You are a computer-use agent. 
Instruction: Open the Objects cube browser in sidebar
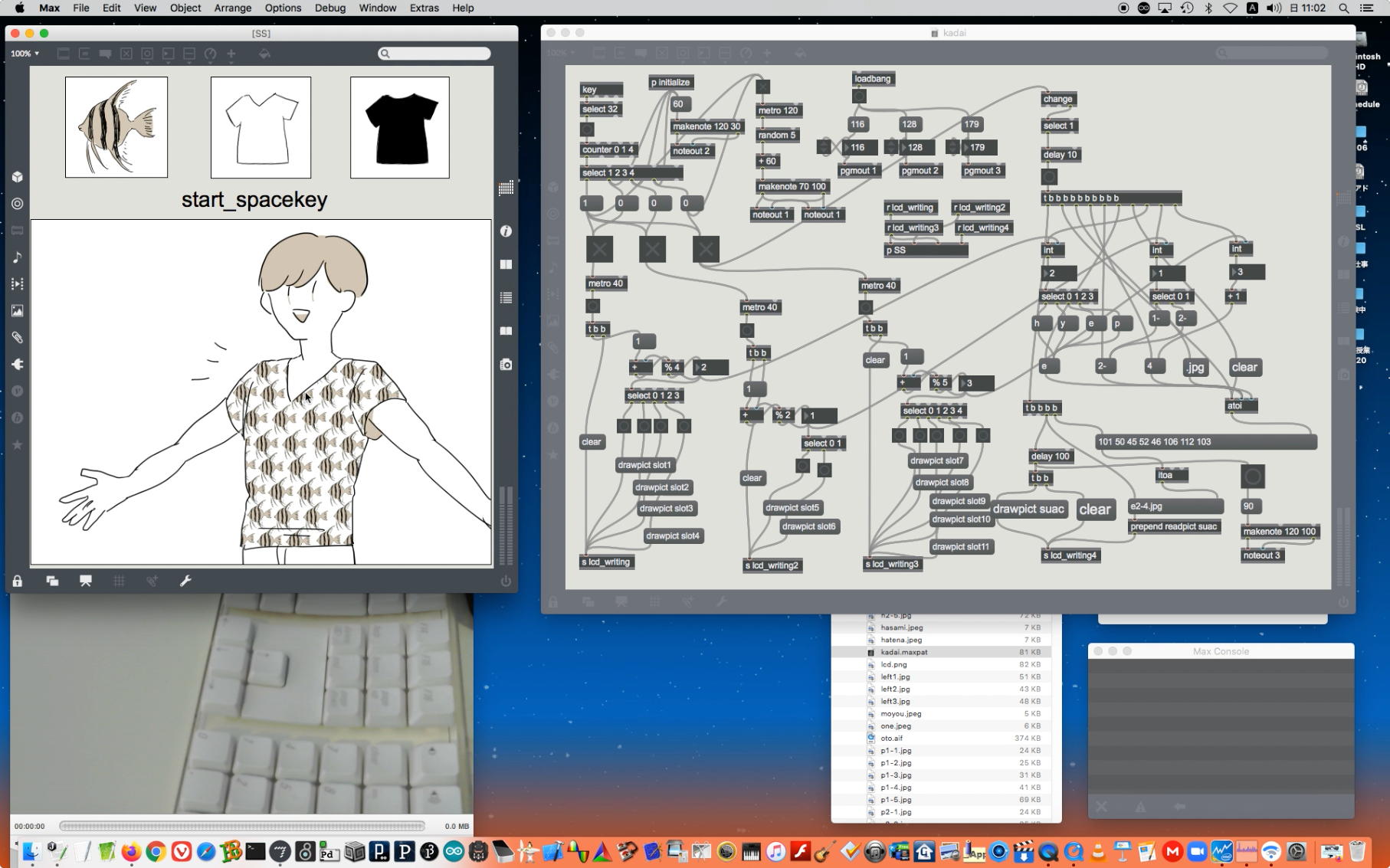17,177
